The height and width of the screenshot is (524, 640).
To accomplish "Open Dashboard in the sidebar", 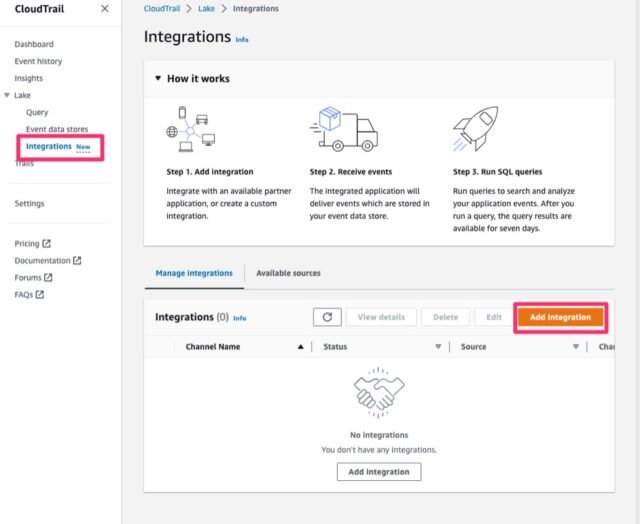I will coord(34,44).
